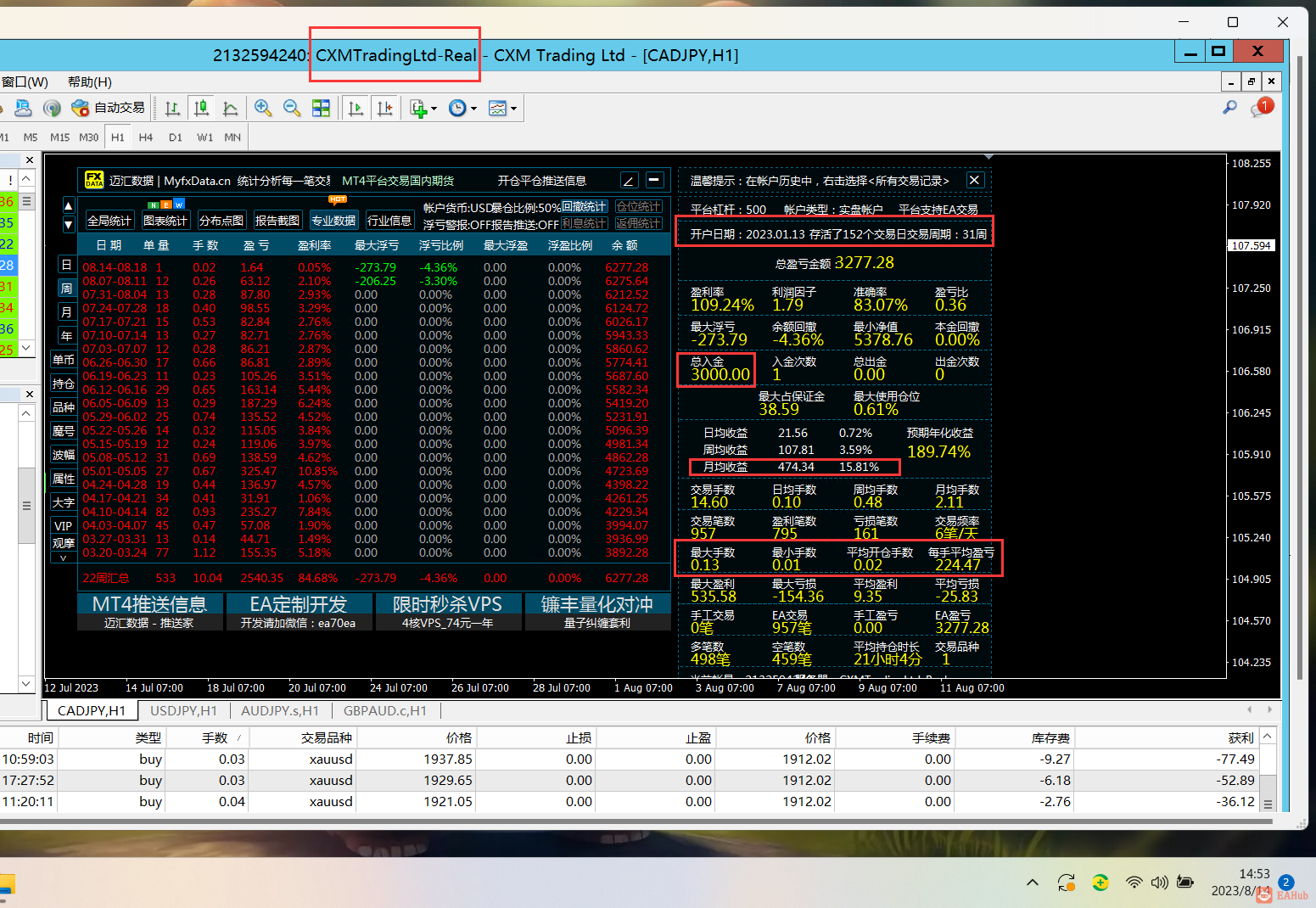The image size is (1316, 908).
Task: Show 回撤统计 drawdown statistics
Action: [x=585, y=207]
